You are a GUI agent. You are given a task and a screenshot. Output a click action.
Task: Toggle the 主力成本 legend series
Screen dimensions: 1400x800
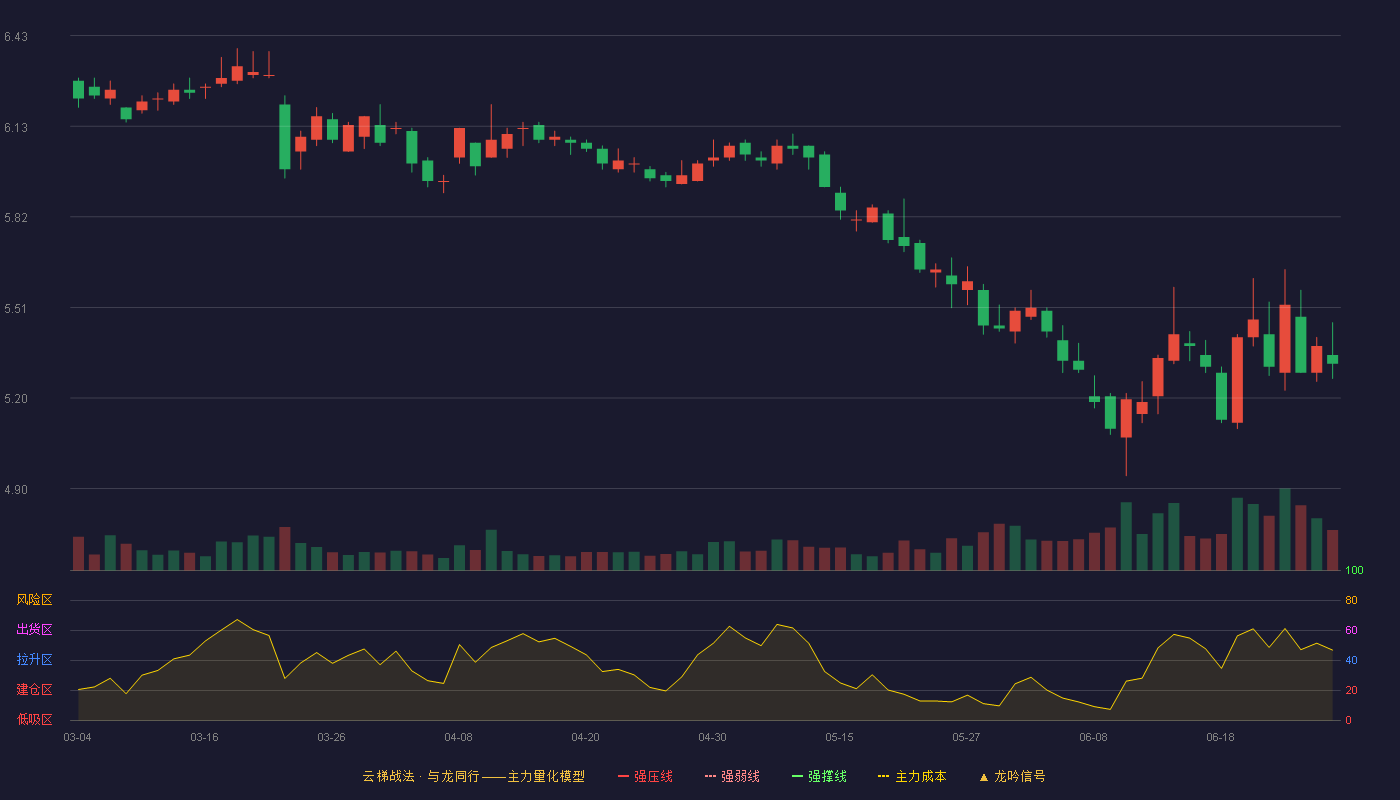pos(912,776)
